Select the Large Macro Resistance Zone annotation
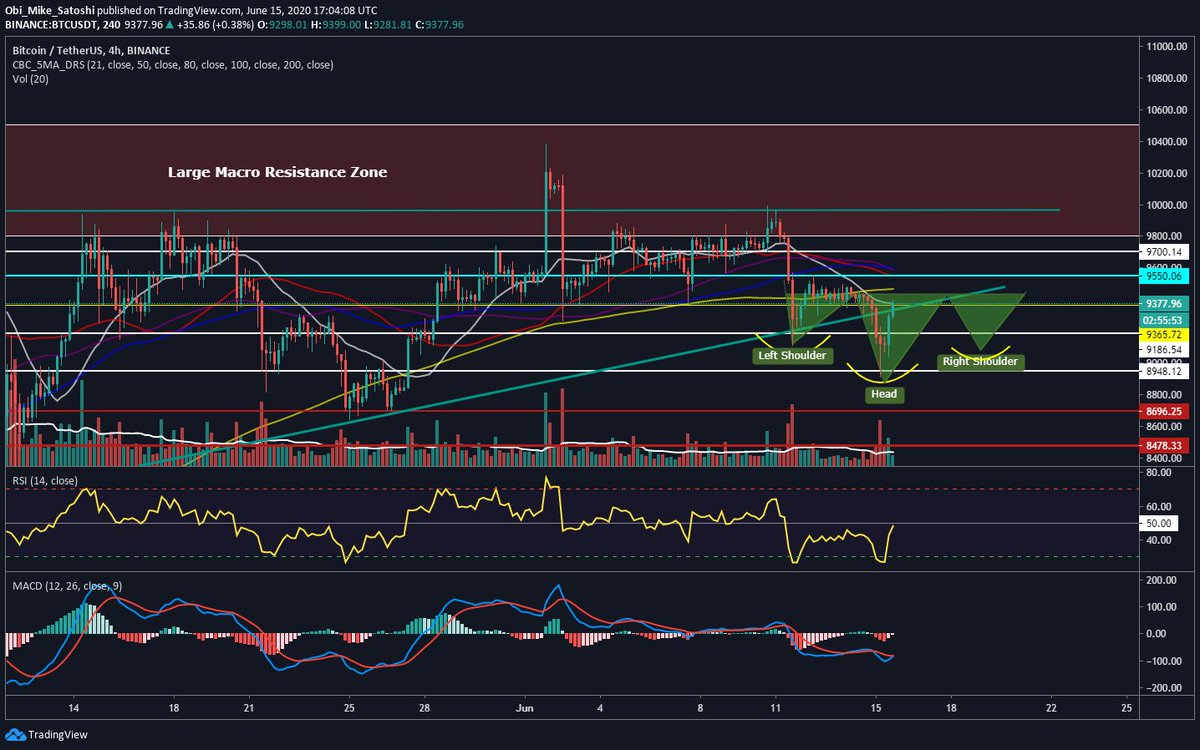The image size is (1200, 750). [277, 172]
